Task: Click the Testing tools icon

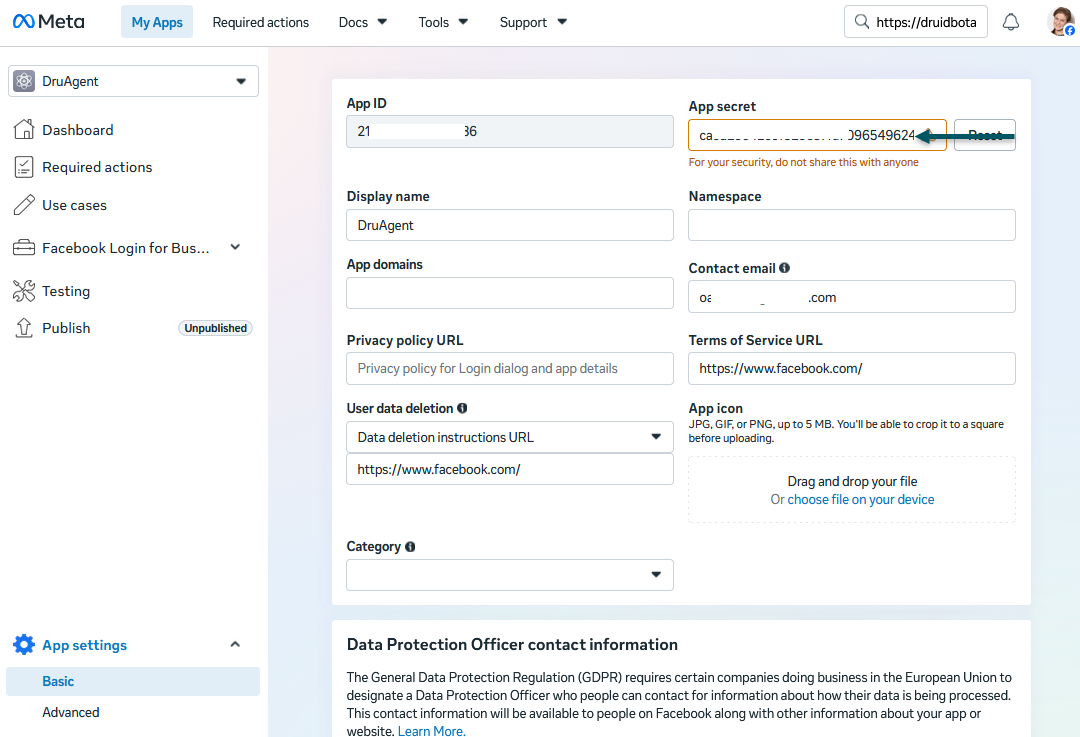Action: click(24, 291)
